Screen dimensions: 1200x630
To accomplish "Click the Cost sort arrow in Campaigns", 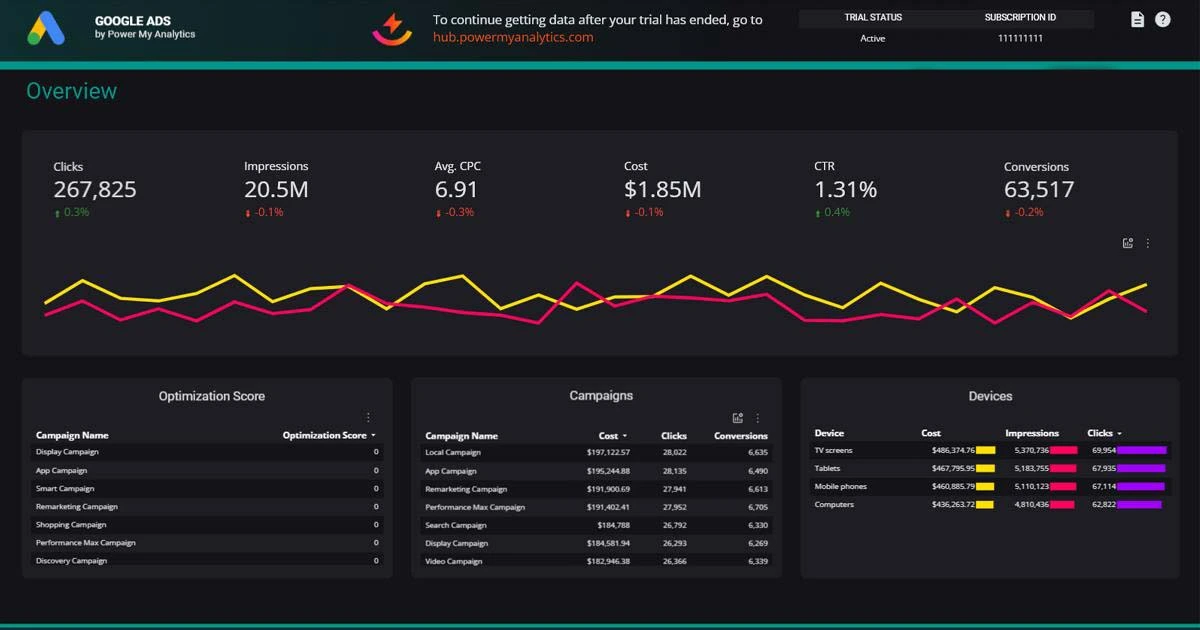I will click(625, 436).
